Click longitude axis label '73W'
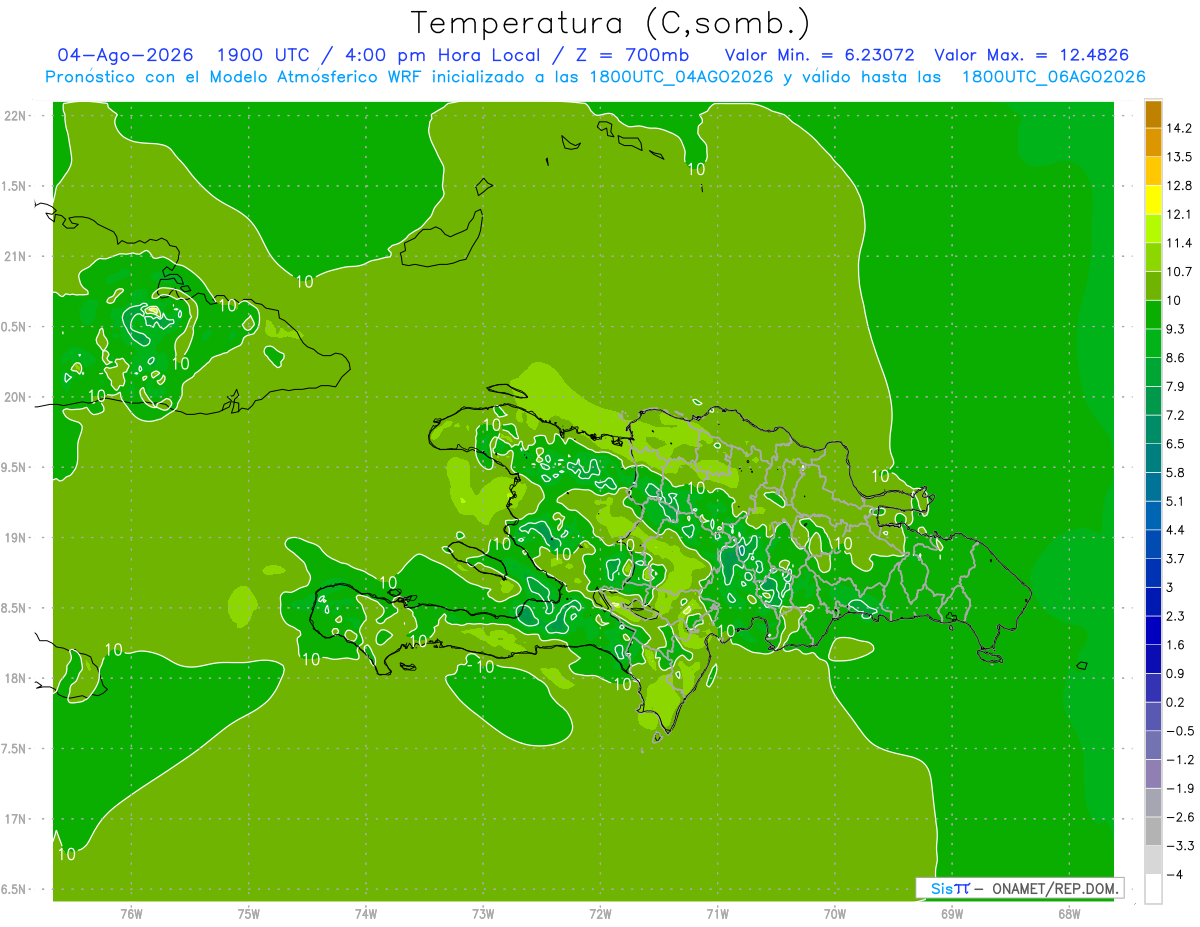Screen dimensions: 1200x927 coord(483,913)
